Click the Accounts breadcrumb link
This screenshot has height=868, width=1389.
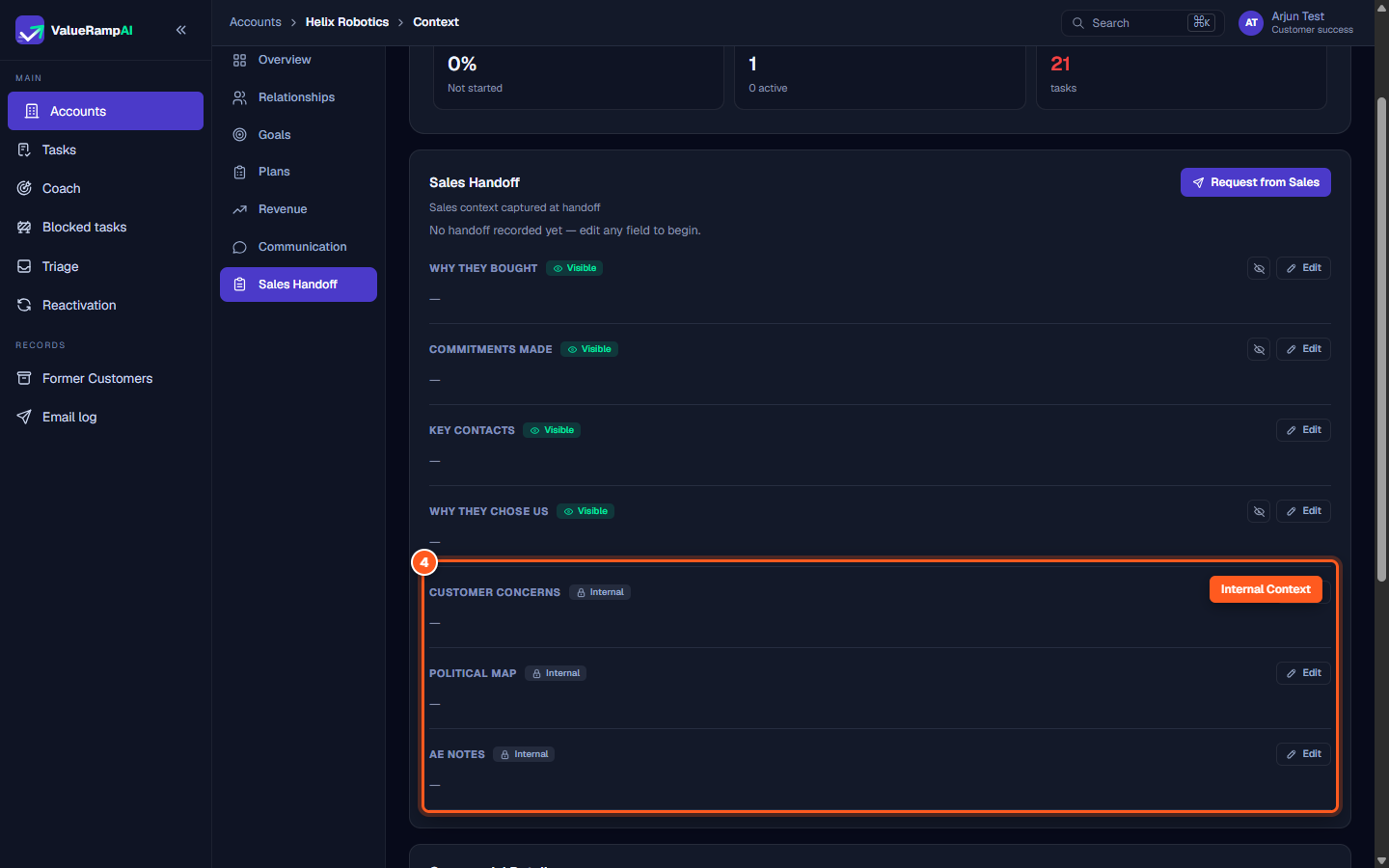tap(256, 22)
